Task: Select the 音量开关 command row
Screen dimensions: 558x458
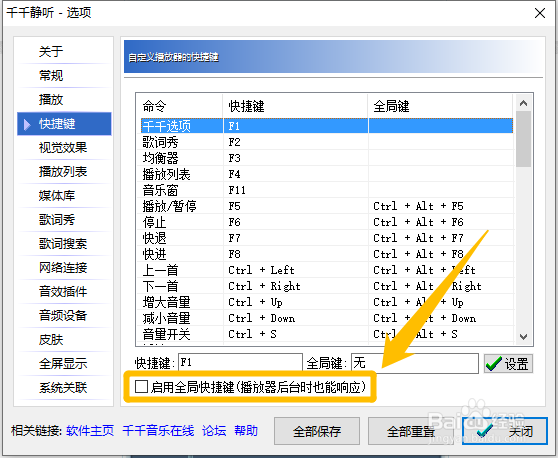Action: [x=327, y=334]
